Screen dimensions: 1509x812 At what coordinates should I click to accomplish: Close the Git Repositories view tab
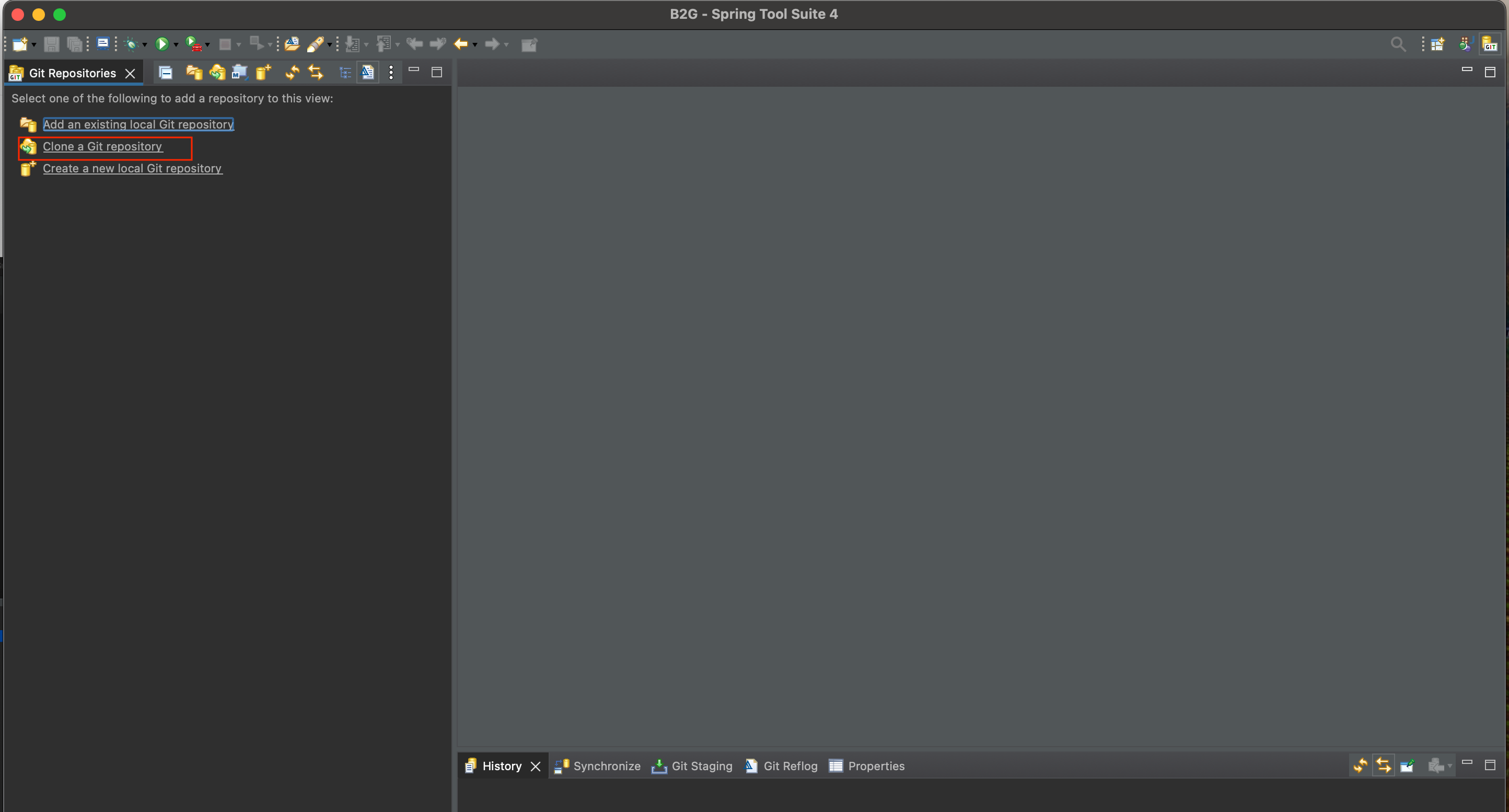click(x=130, y=73)
